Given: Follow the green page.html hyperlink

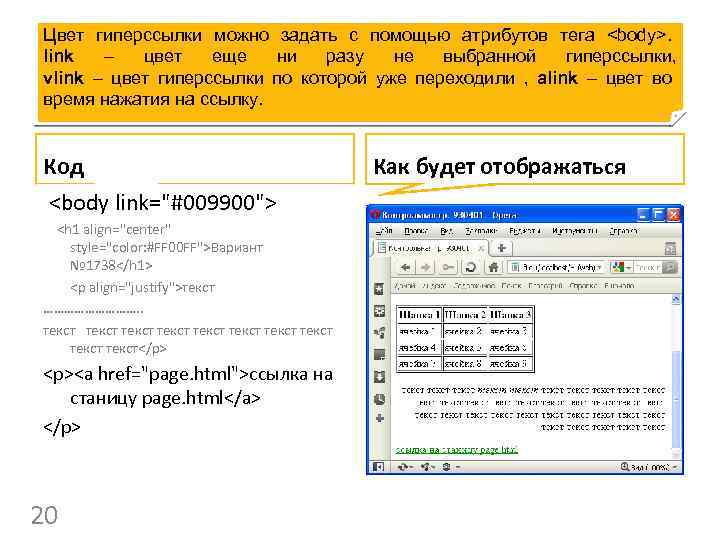Looking at the screenshot, I should pos(456,450).
